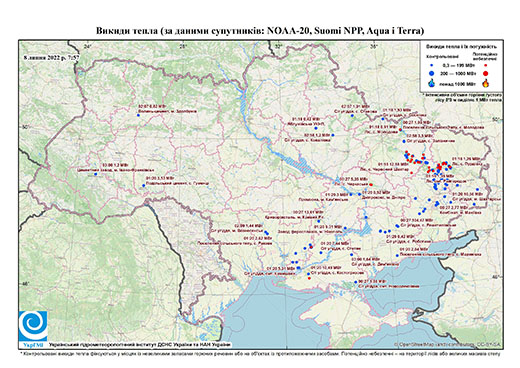This screenshot has width=520, height=368.
Task: Click red marker near Cherkaske forest label
Action: pos(371,184)
